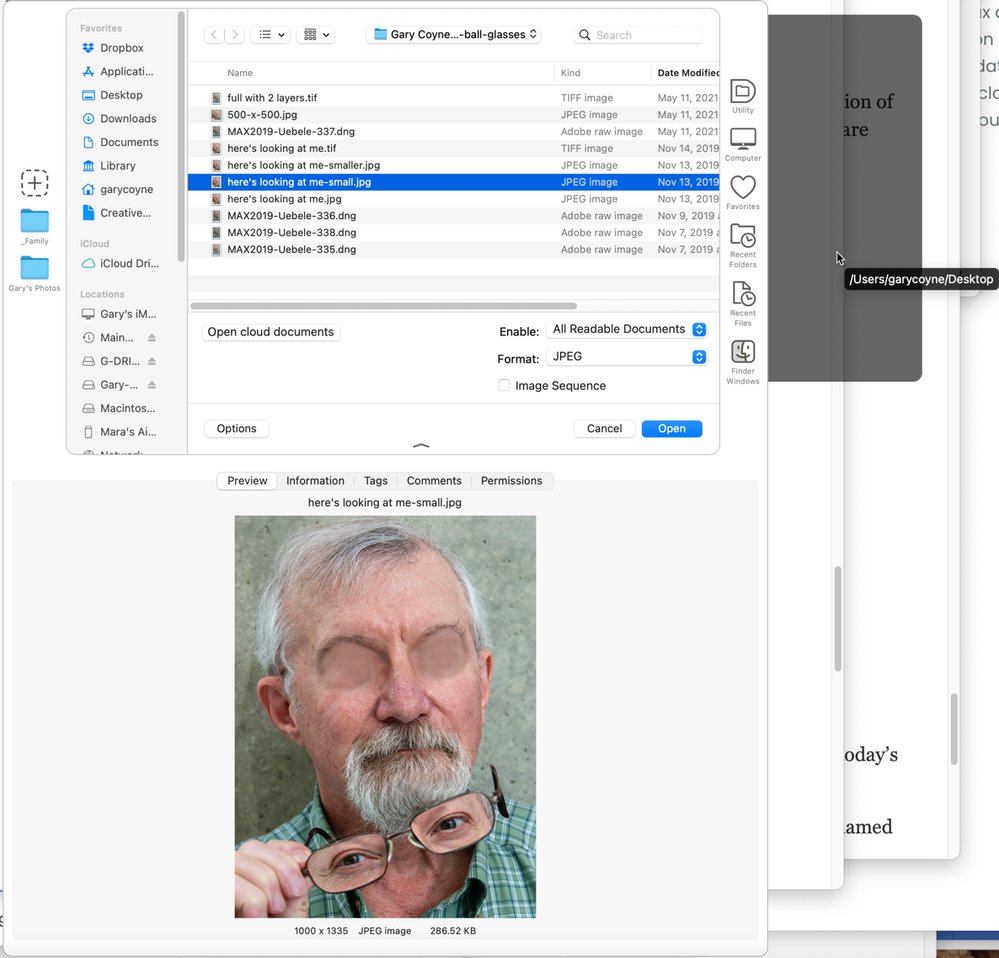Open the Enable All Readable Documents popup
999x958 pixels.
pyautogui.click(x=628, y=329)
